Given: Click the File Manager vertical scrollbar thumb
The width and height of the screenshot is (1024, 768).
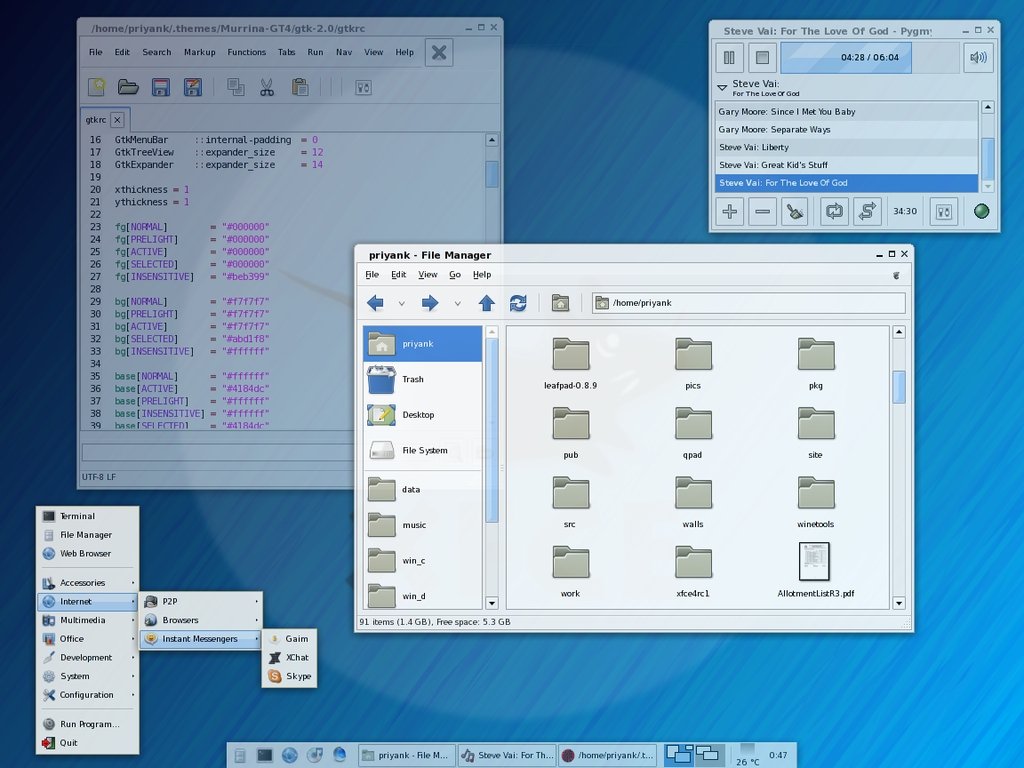Looking at the screenshot, I should [x=899, y=387].
